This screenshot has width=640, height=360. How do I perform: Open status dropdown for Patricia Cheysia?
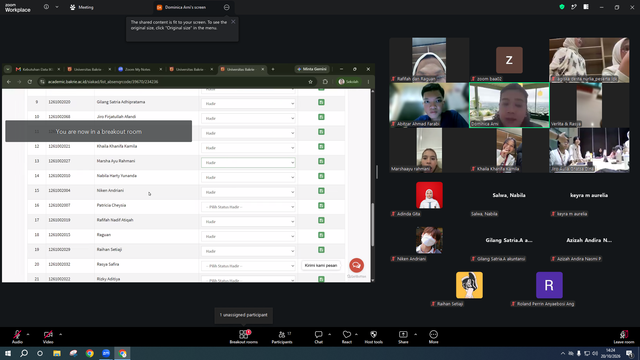tap(248, 207)
